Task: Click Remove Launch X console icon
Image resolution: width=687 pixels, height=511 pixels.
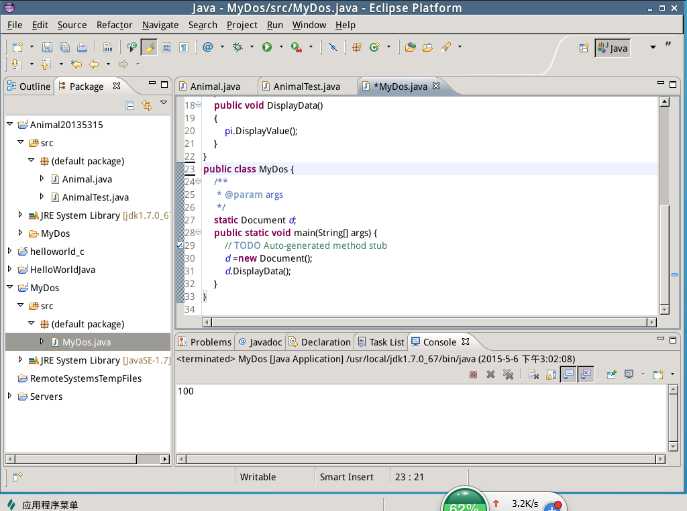Action: point(491,374)
